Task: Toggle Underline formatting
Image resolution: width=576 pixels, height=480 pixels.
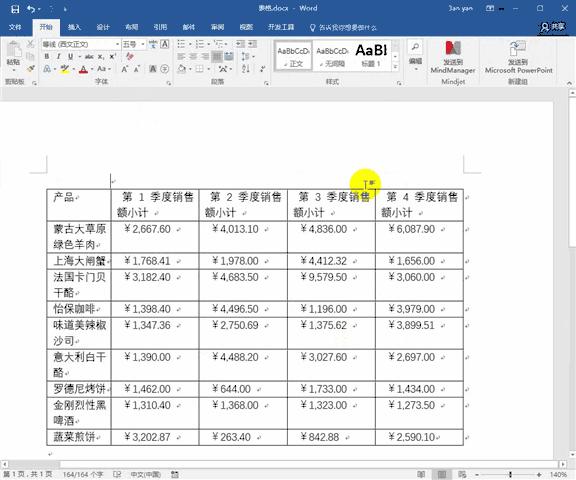Action: point(70,57)
